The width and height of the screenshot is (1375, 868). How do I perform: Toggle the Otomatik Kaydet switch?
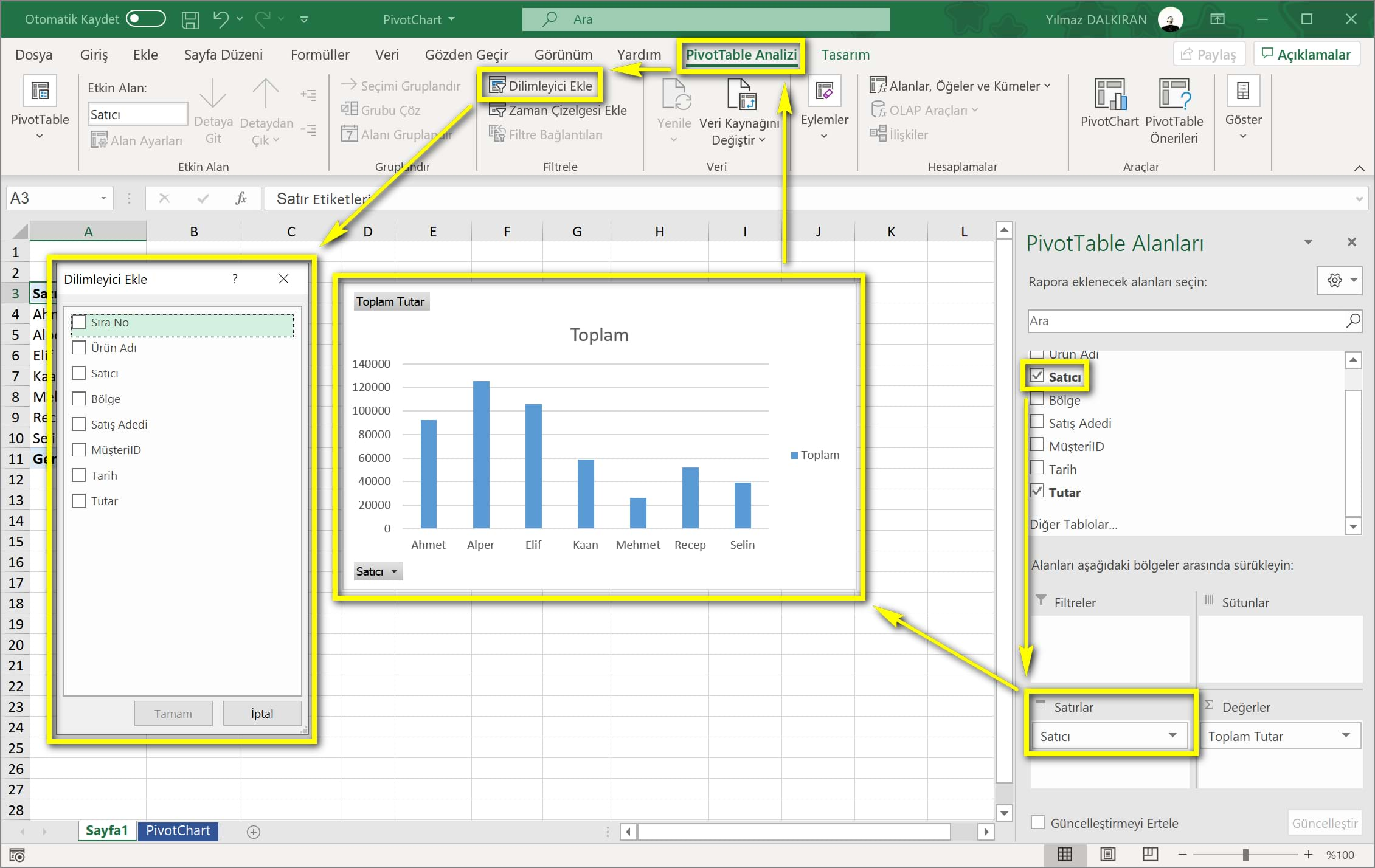click(x=146, y=19)
